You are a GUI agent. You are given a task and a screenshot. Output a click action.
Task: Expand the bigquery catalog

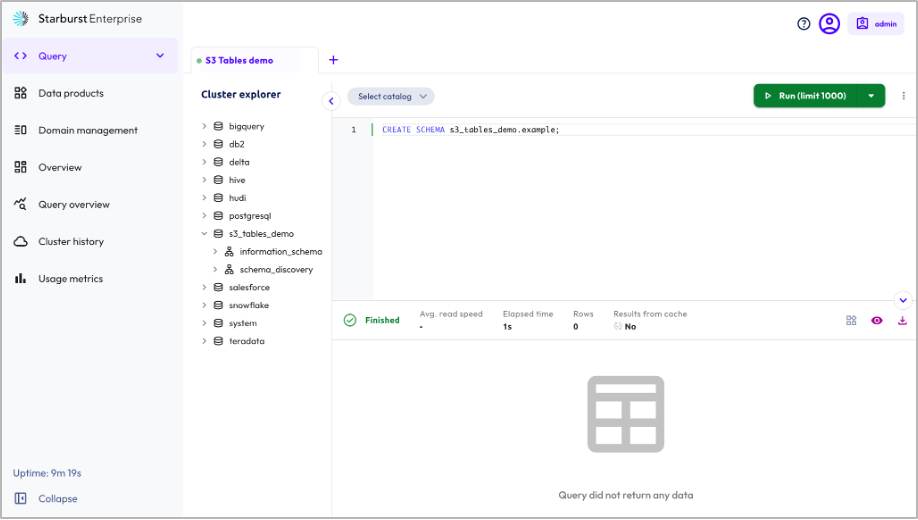tap(204, 126)
